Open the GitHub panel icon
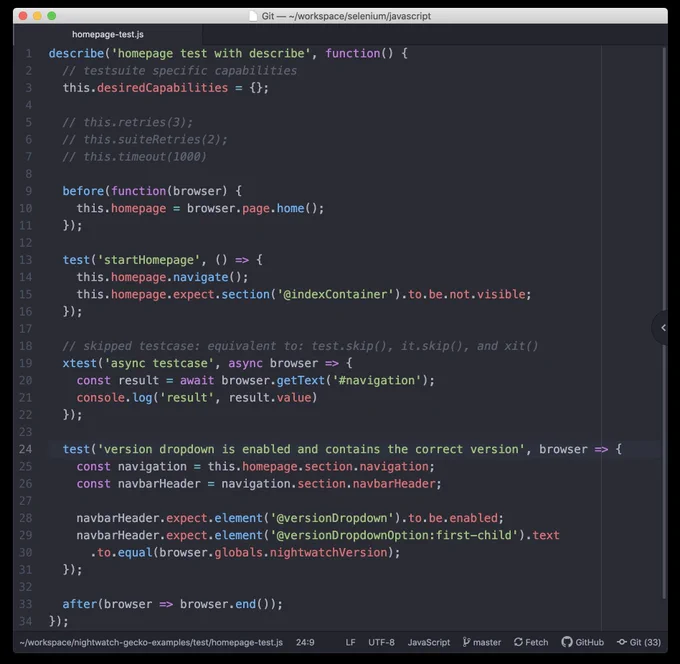This screenshot has width=680, height=664. click(566, 642)
